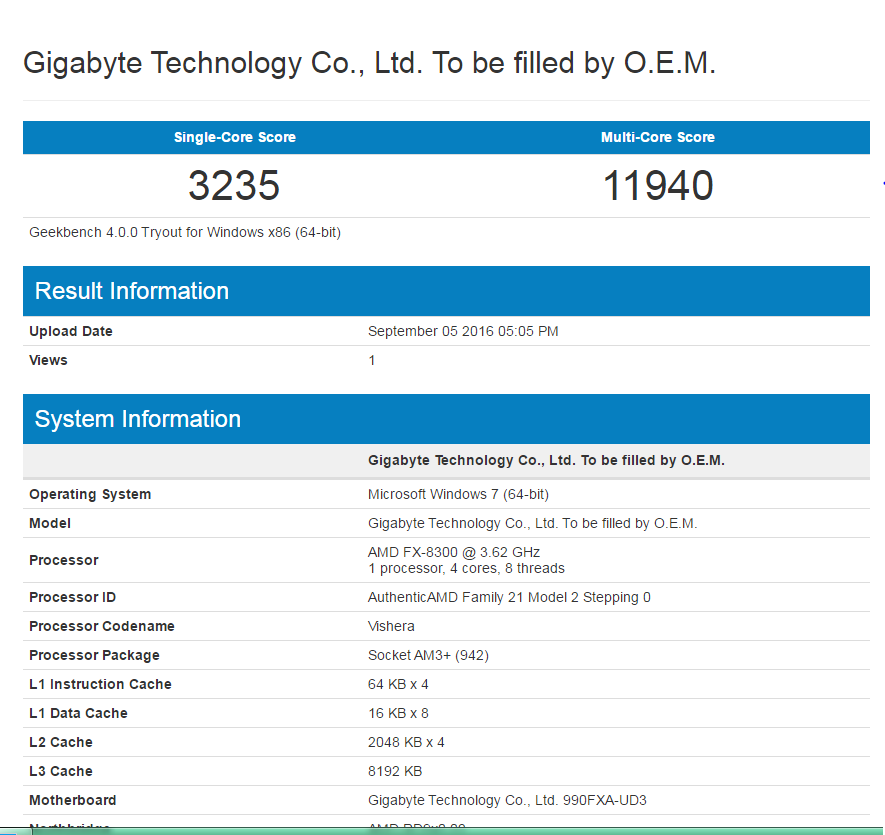Click the Result Information section header

point(446,291)
